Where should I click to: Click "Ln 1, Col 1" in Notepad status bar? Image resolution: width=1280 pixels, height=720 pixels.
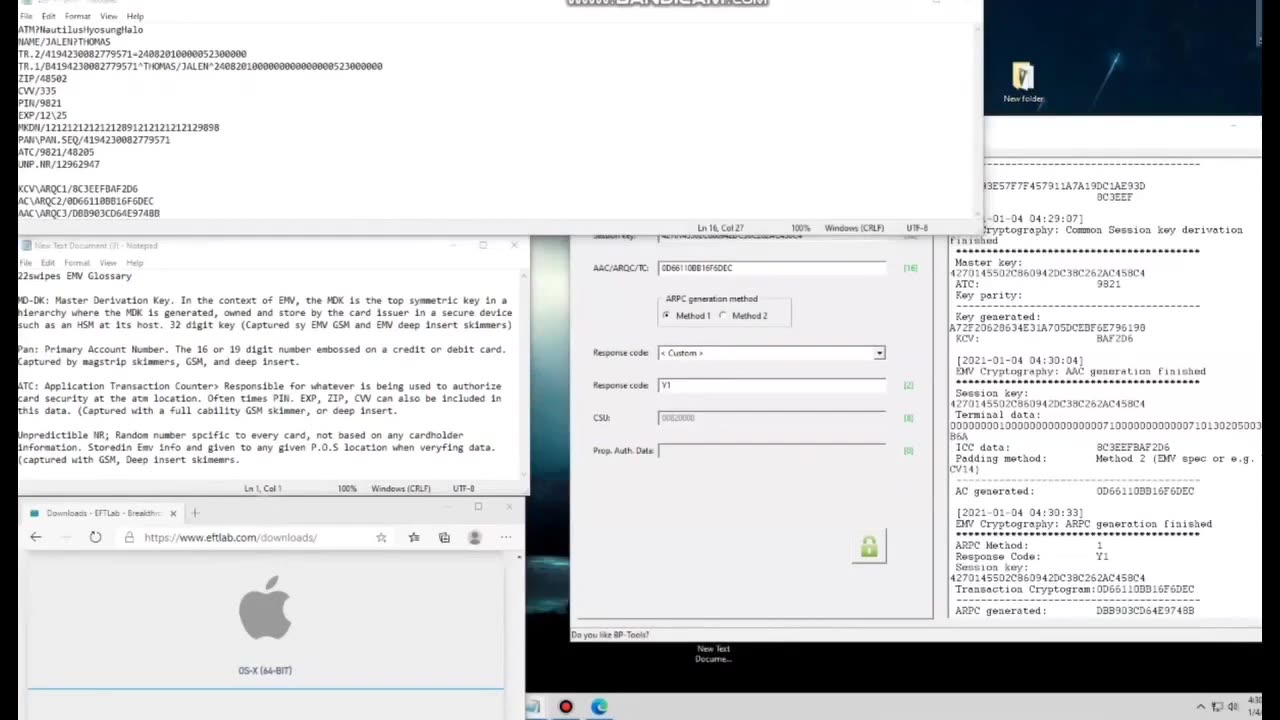coord(263,488)
